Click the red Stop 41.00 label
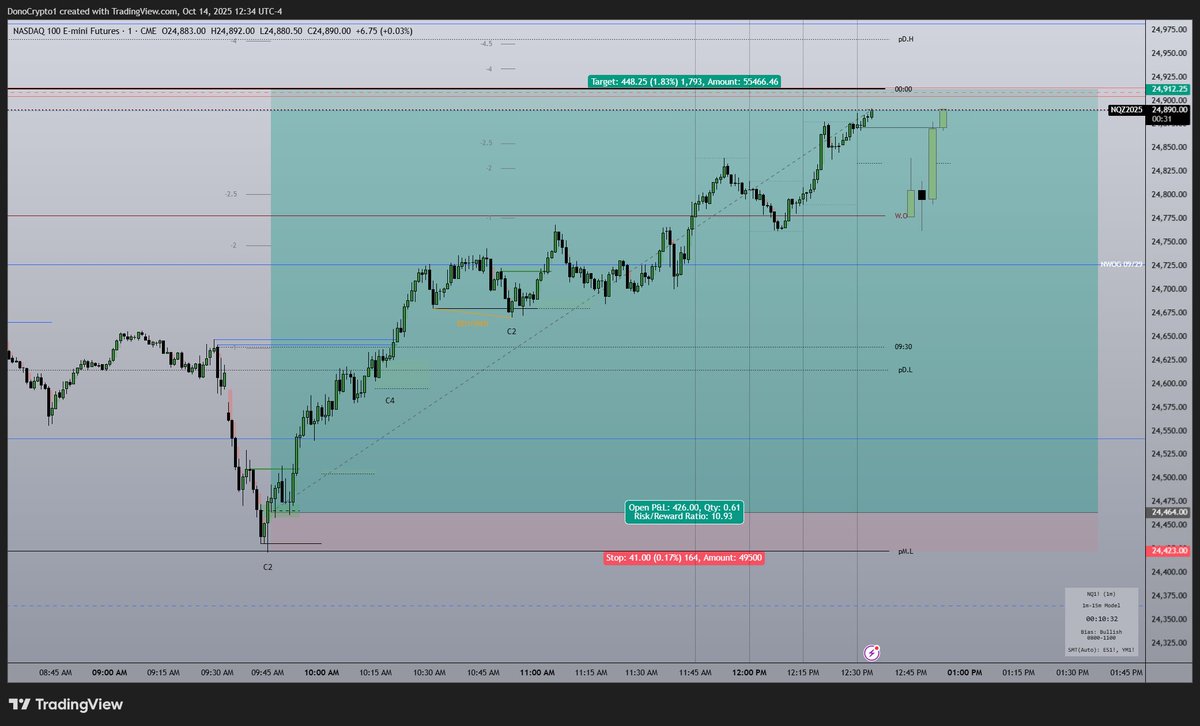This screenshot has height=726, width=1200. (x=684, y=557)
